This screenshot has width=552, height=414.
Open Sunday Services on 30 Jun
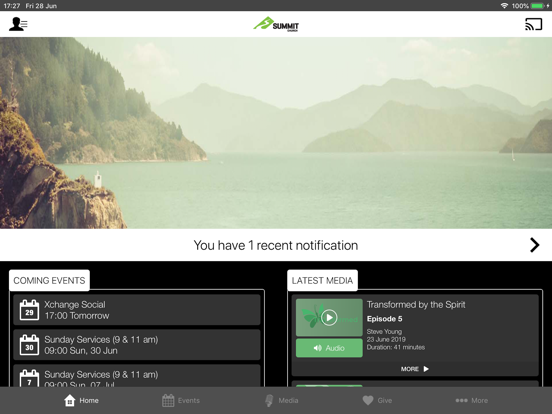137,345
